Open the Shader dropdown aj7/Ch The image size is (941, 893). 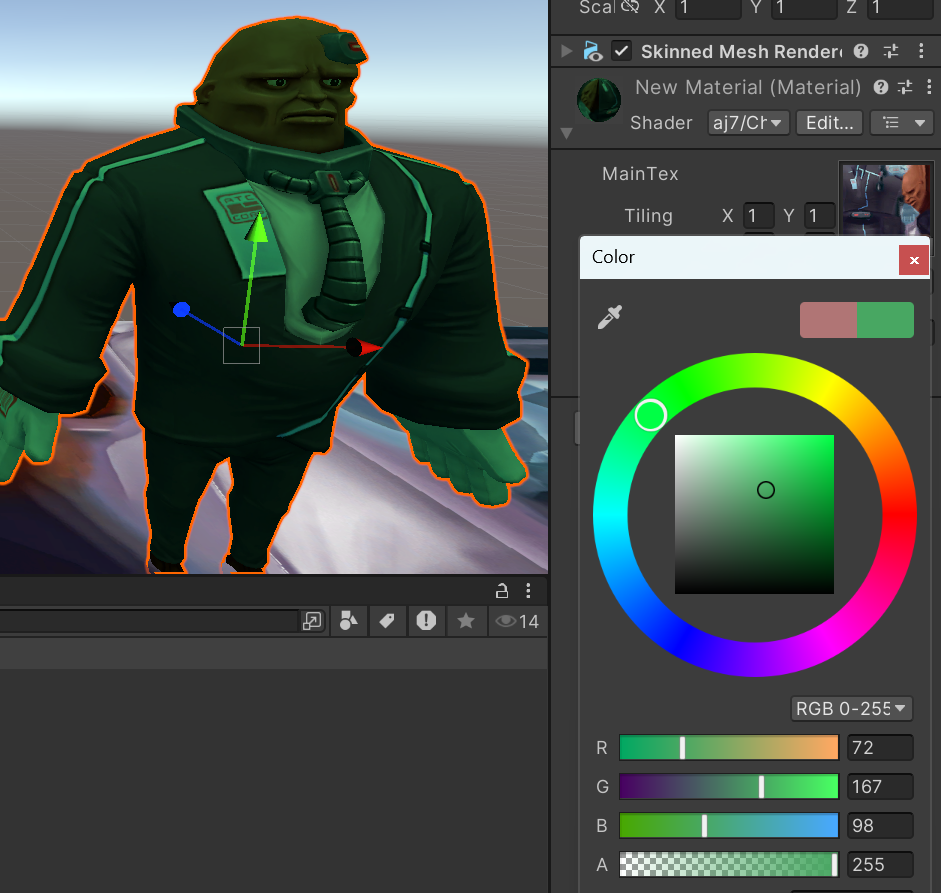tap(748, 123)
